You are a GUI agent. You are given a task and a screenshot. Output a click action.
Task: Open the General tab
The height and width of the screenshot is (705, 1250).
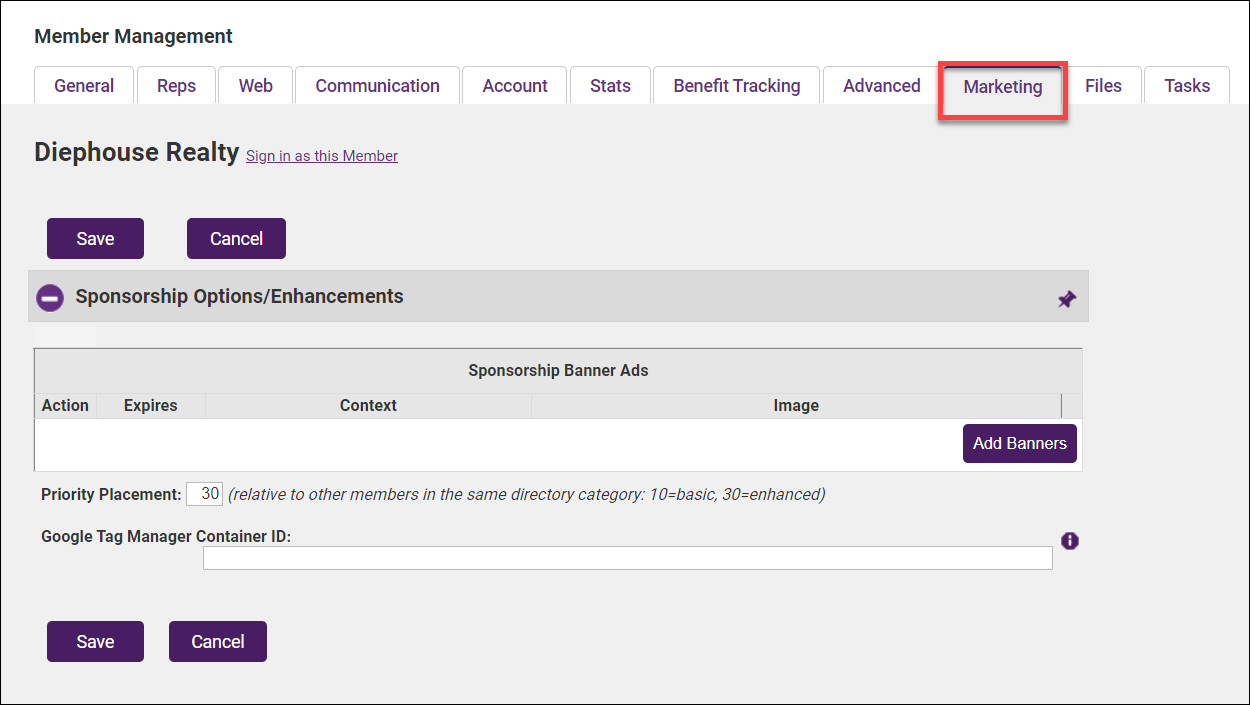(84, 86)
